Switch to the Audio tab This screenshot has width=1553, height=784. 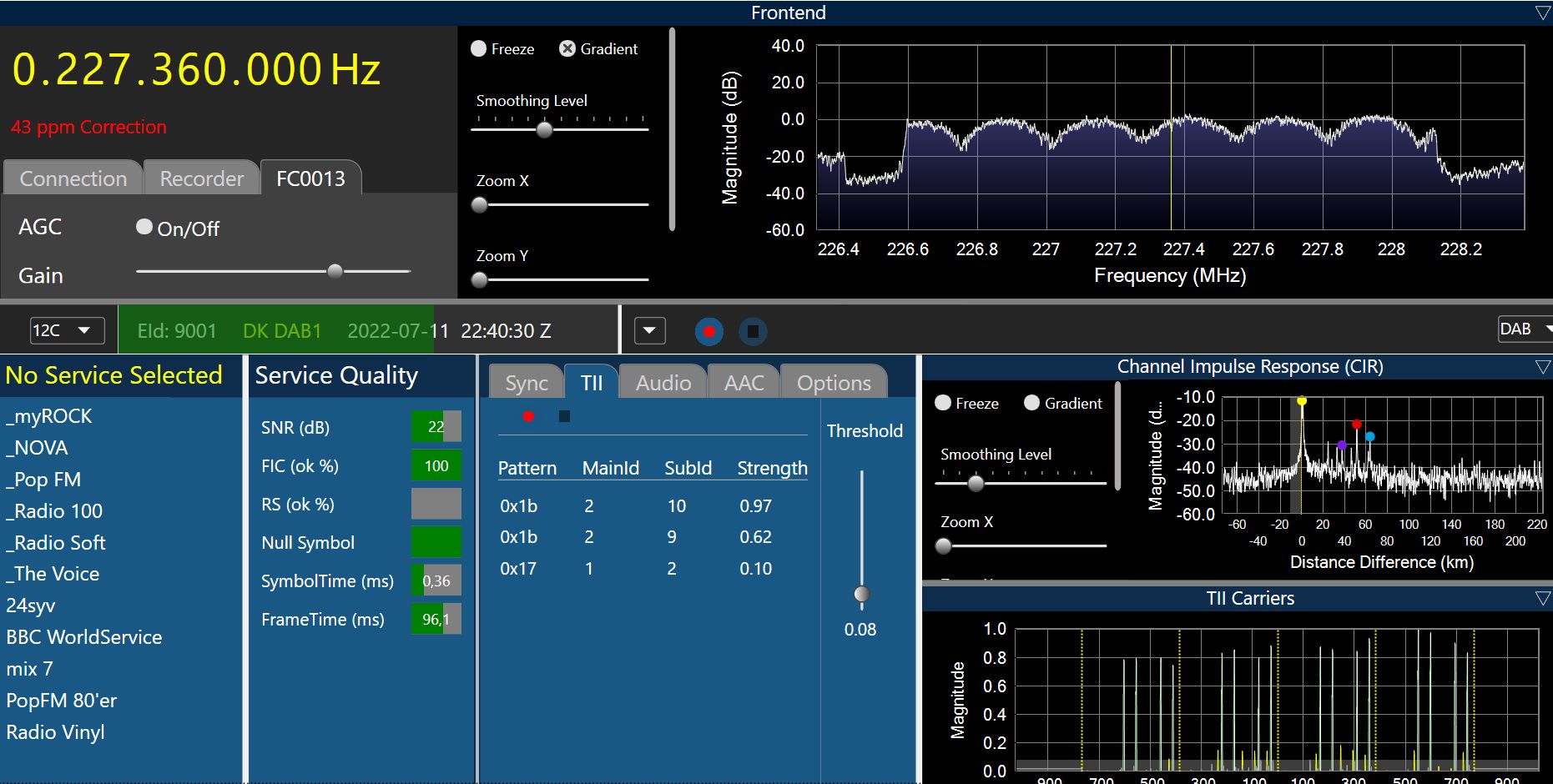[663, 383]
